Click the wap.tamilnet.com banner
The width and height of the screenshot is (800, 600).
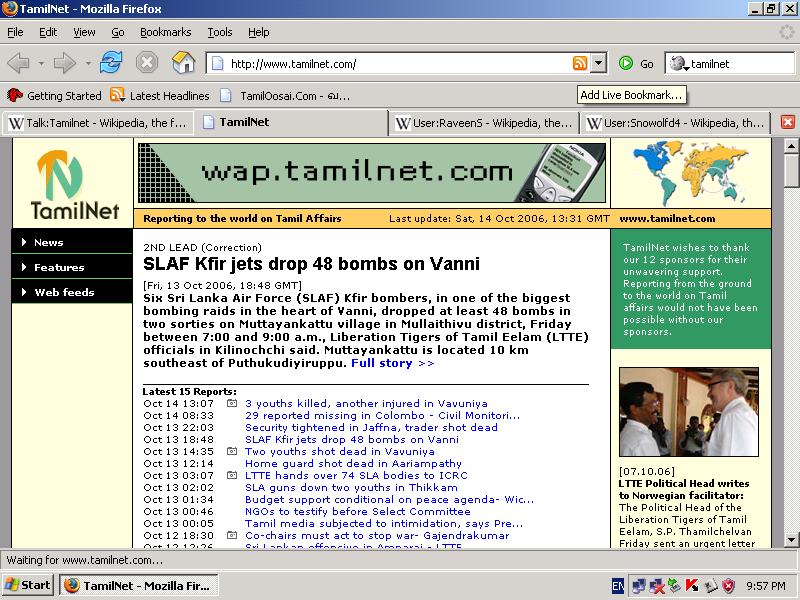coord(372,173)
